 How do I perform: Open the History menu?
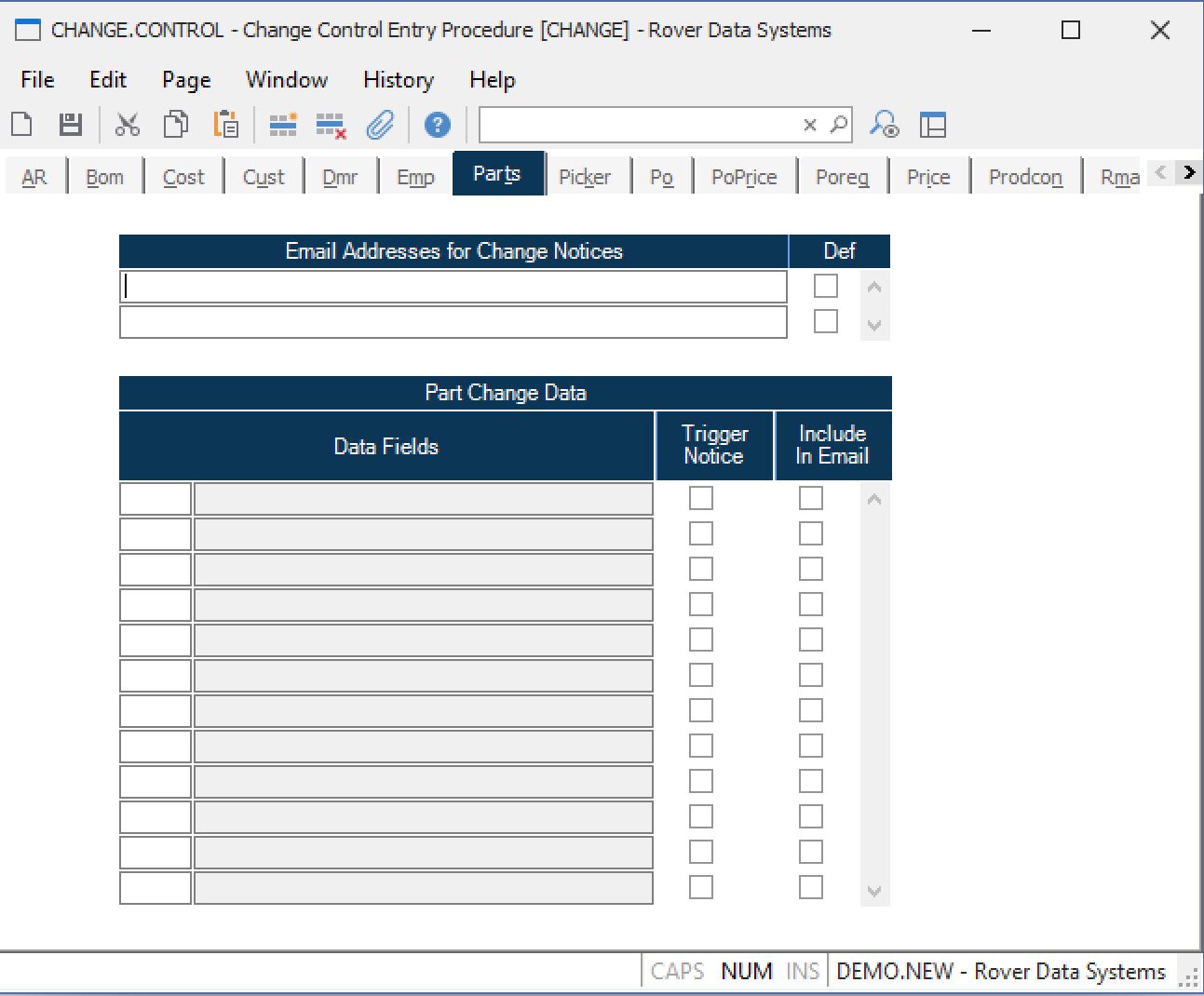point(398,80)
